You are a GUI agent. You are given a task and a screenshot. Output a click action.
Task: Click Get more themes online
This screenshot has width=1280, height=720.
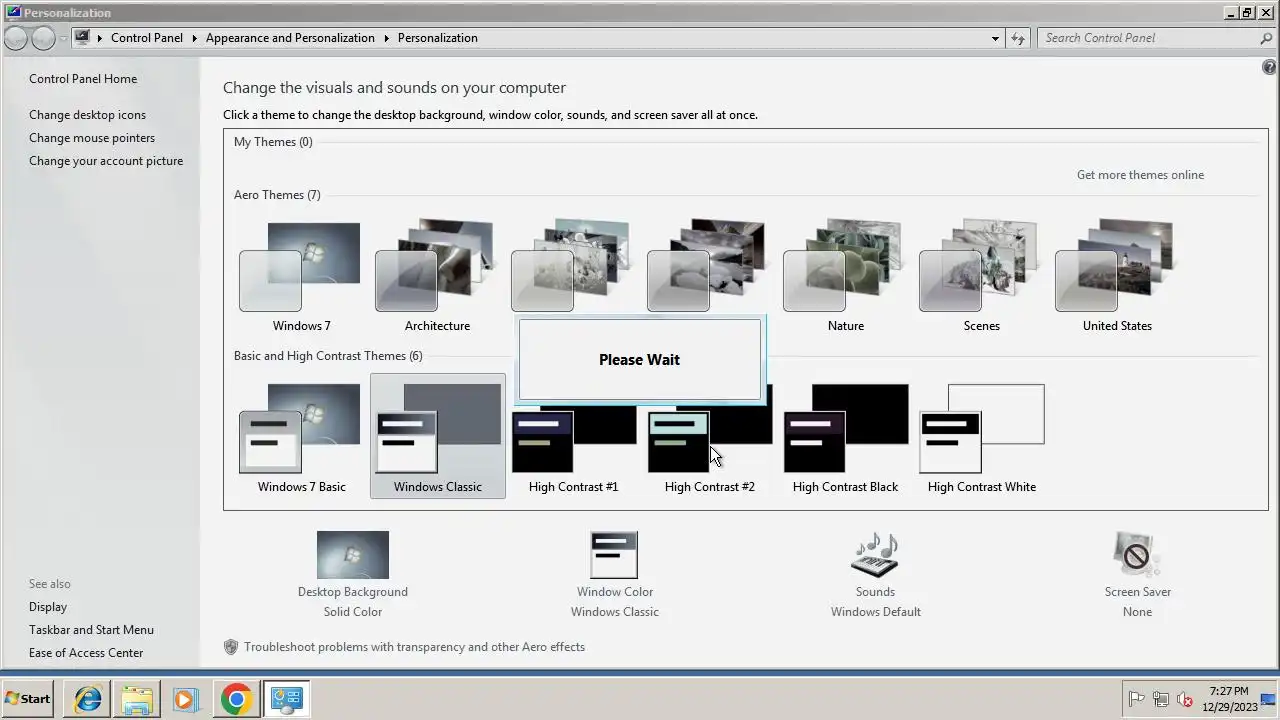click(1140, 175)
